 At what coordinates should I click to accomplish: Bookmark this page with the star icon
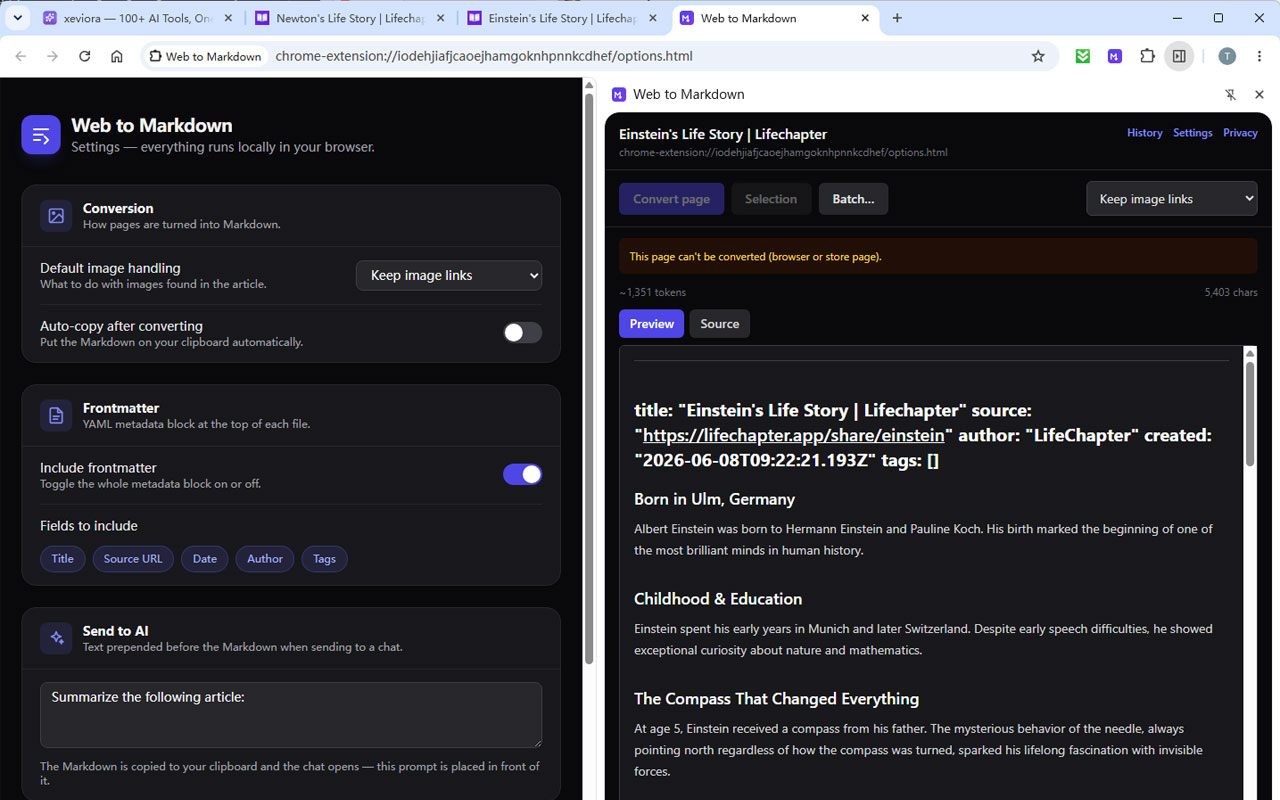coord(1038,56)
